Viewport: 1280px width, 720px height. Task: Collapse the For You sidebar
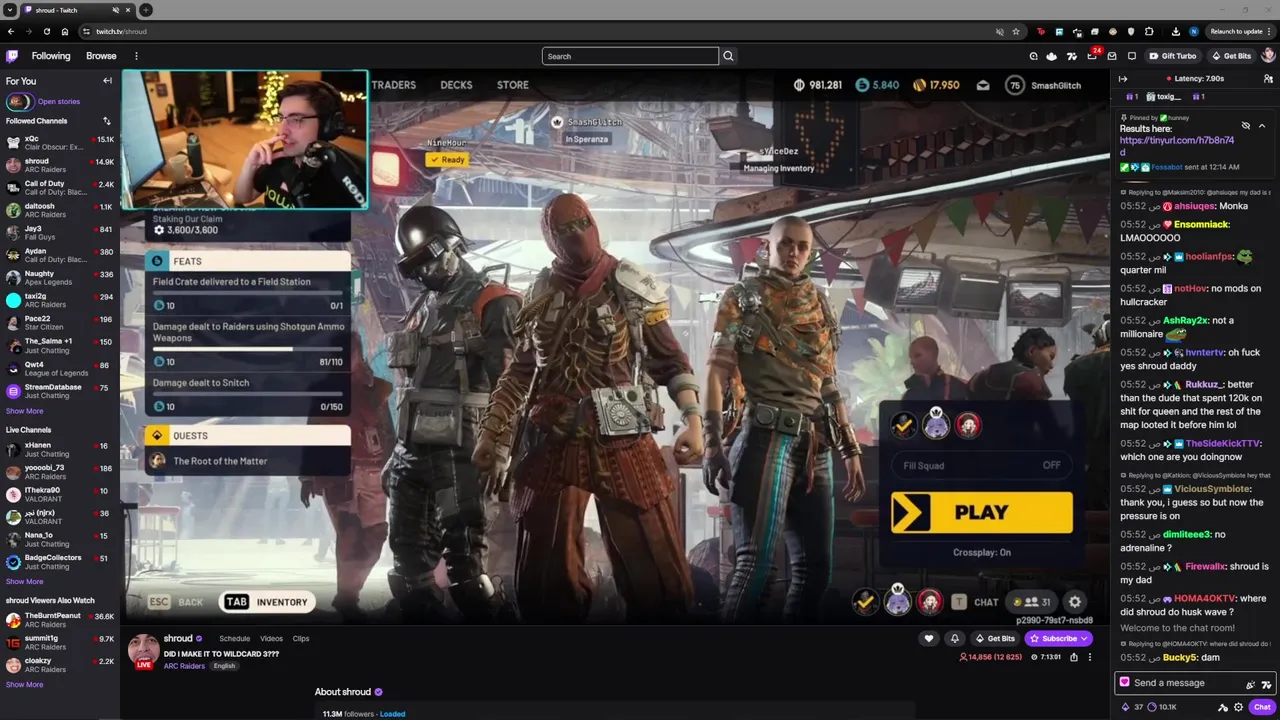107,81
